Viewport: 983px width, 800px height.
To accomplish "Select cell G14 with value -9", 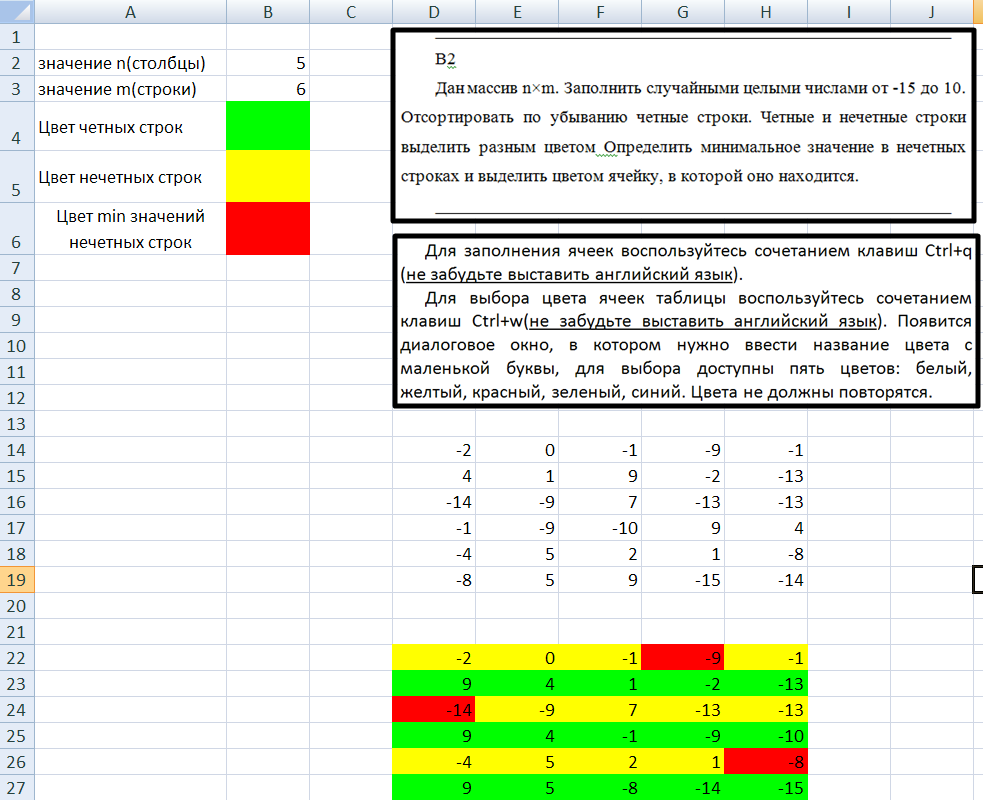I will click(x=683, y=450).
